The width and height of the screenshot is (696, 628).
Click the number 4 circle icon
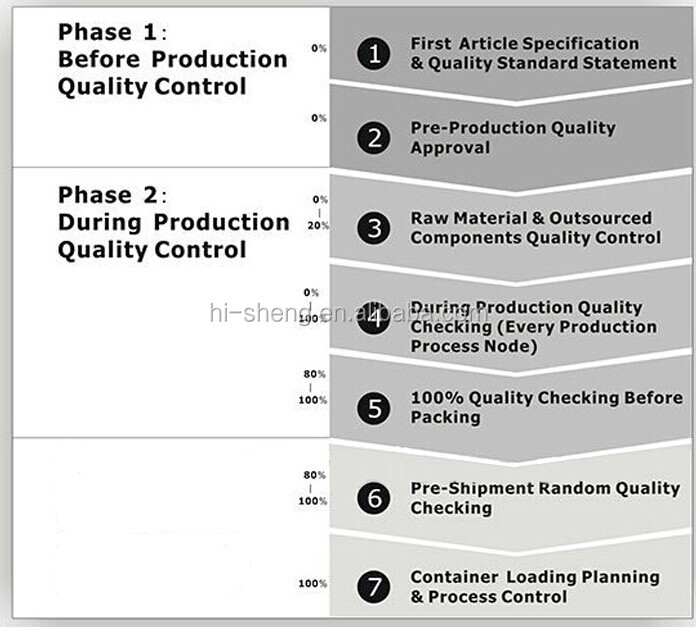[374, 318]
